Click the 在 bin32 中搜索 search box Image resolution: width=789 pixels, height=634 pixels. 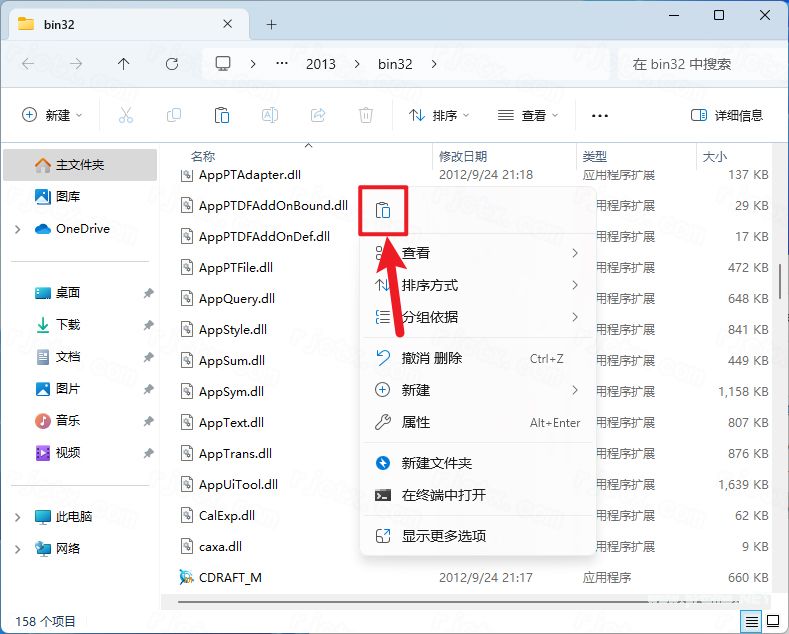pyautogui.click(x=701, y=64)
